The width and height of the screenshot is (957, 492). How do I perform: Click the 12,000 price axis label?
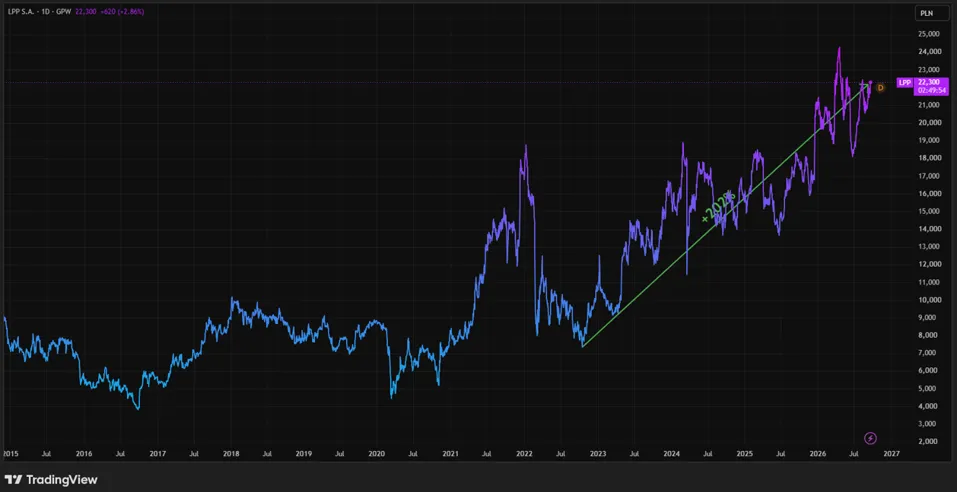[928, 264]
